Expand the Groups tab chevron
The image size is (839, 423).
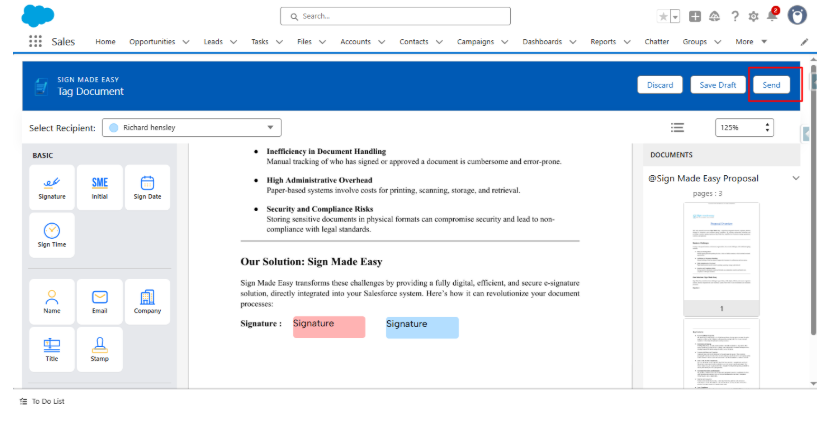pos(718,42)
